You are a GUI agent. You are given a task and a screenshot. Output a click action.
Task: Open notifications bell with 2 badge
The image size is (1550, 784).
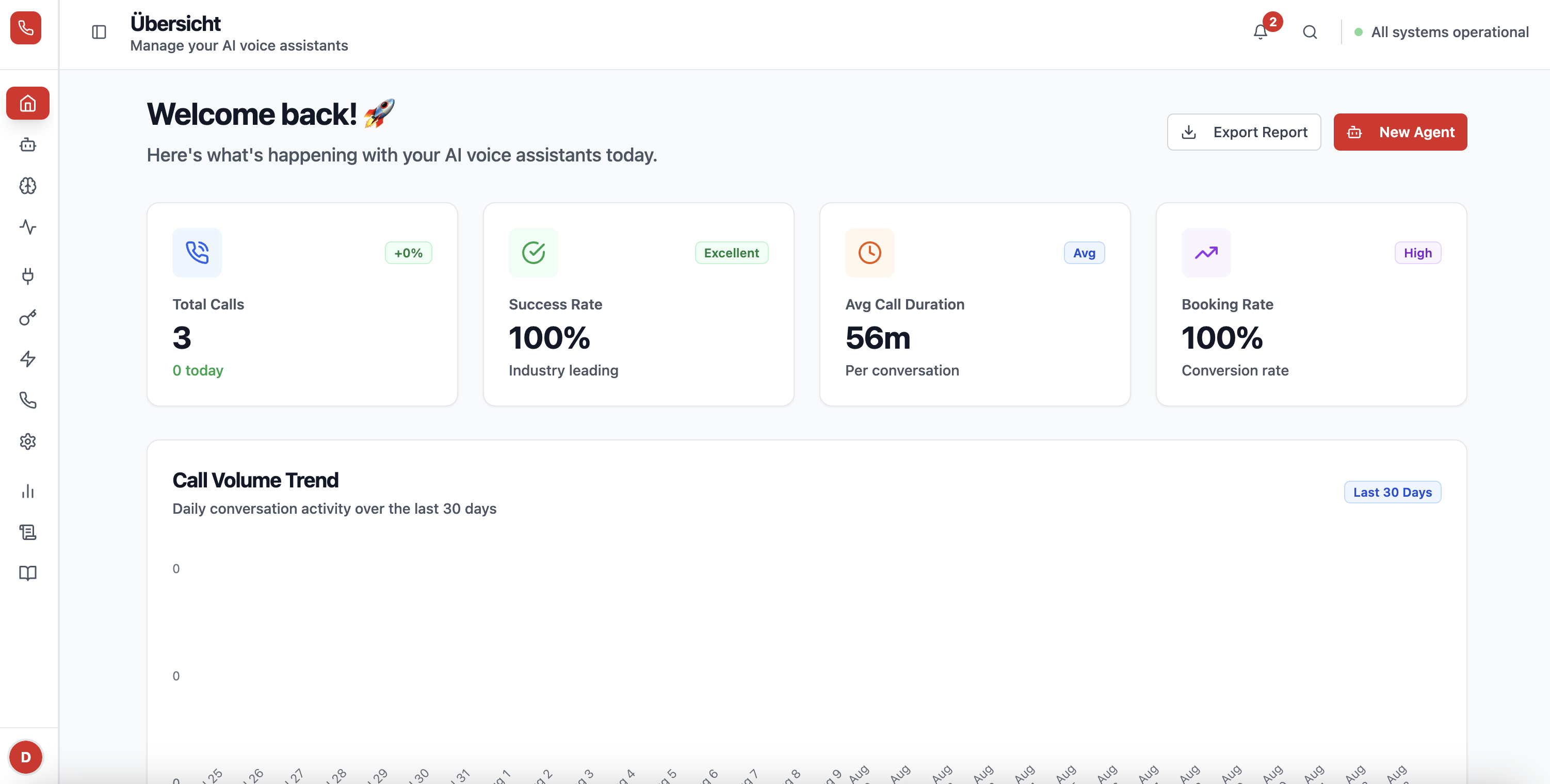click(1261, 32)
